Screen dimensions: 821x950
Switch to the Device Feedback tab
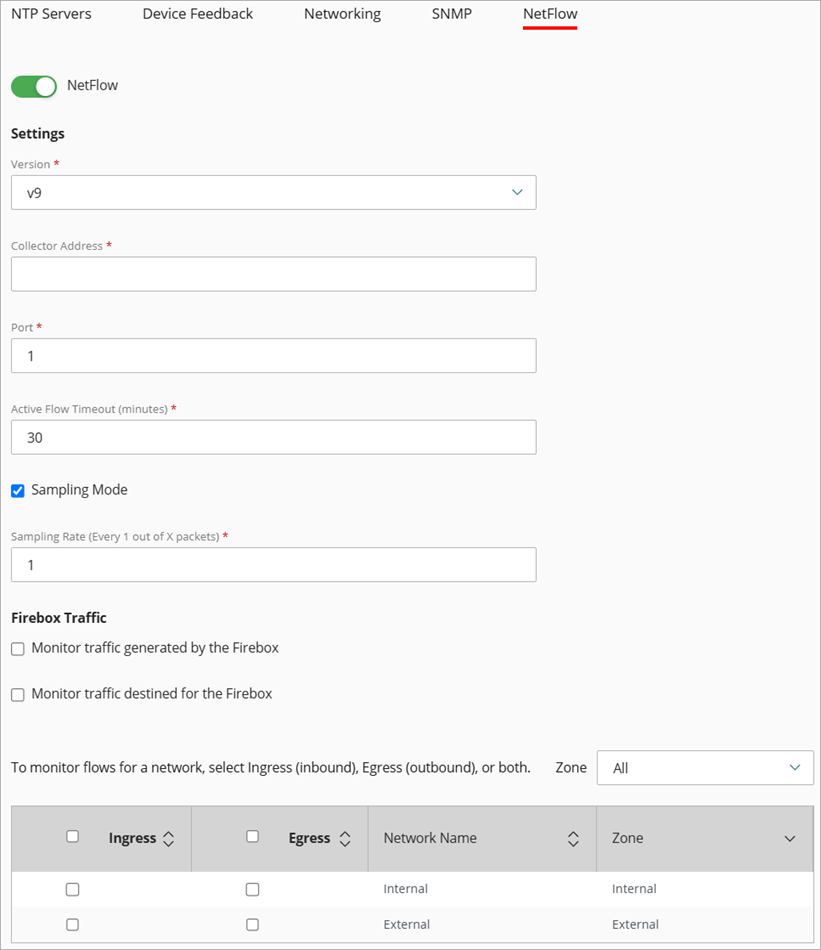pyautogui.click(x=197, y=14)
